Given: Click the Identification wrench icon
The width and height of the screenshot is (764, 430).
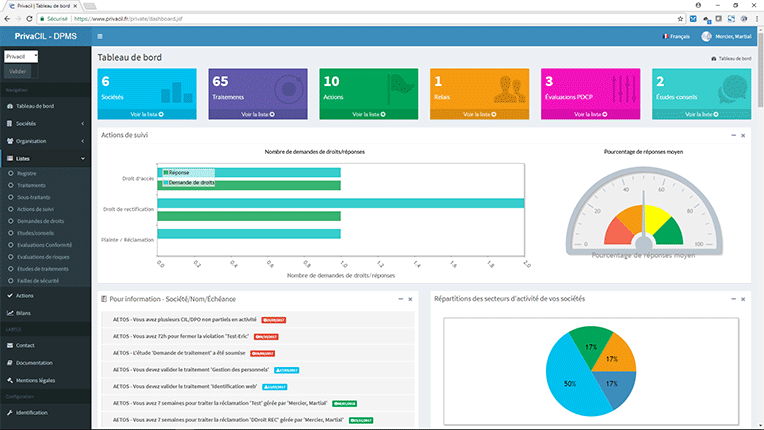Looking at the screenshot, I should (9, 412).
